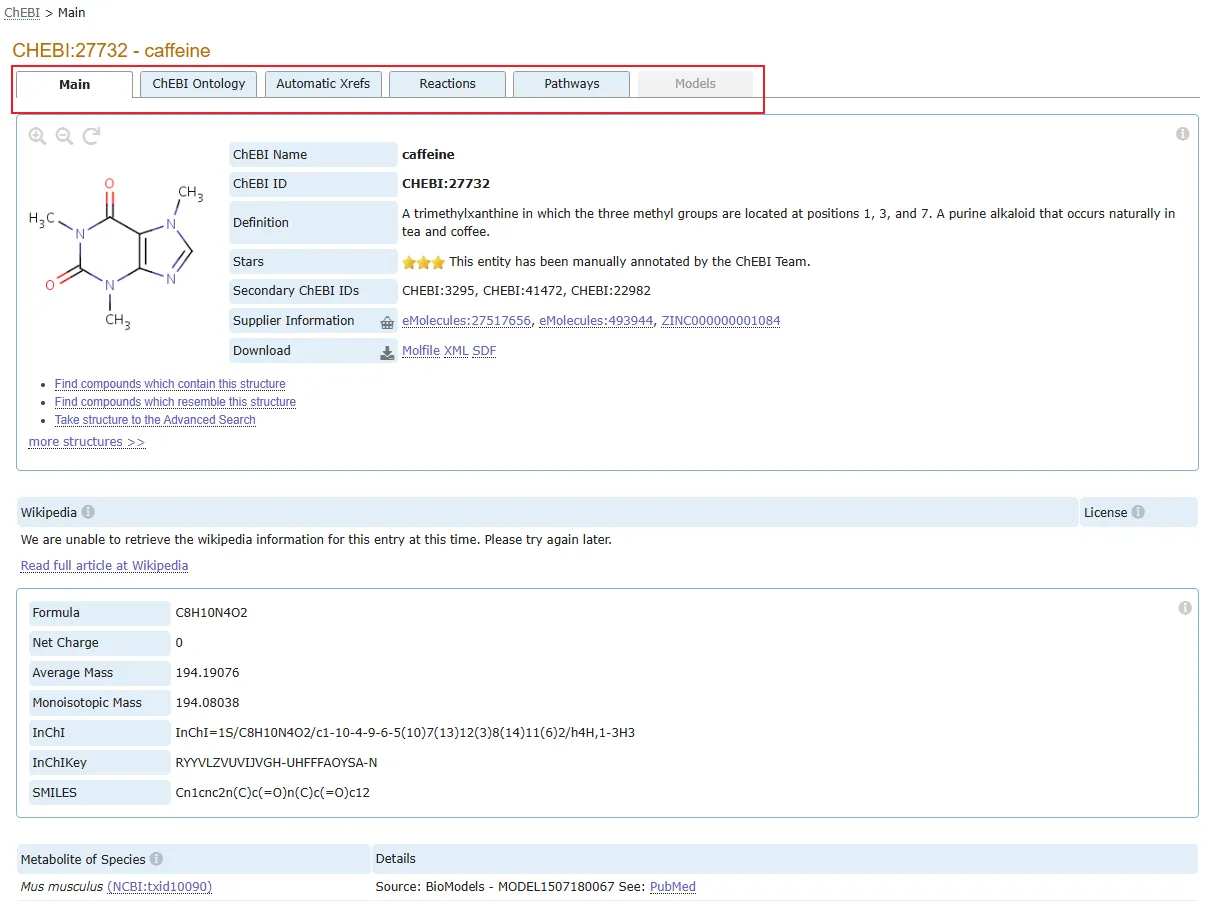Click info icon in the top panel corner
This screenshot has width=1211, height=906.
click(x=1183, y=134)
